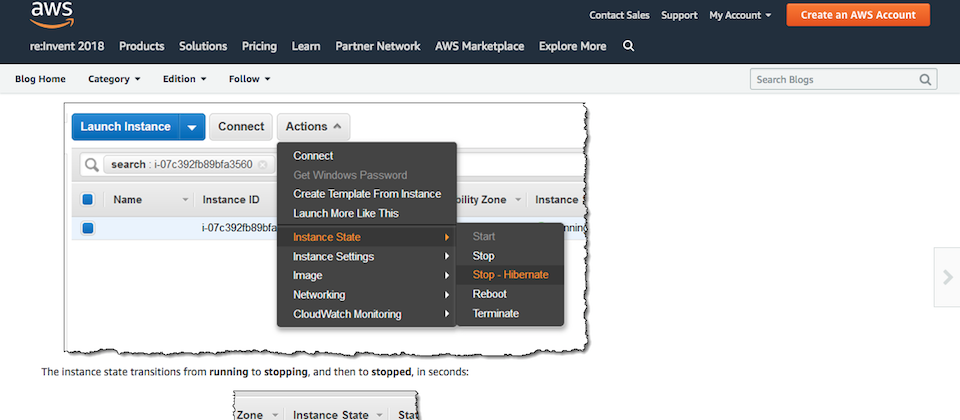The width and height of the screenshot is (960, 420).
Task: Click the Instance State column header below
Action: [x=331, y=414]
